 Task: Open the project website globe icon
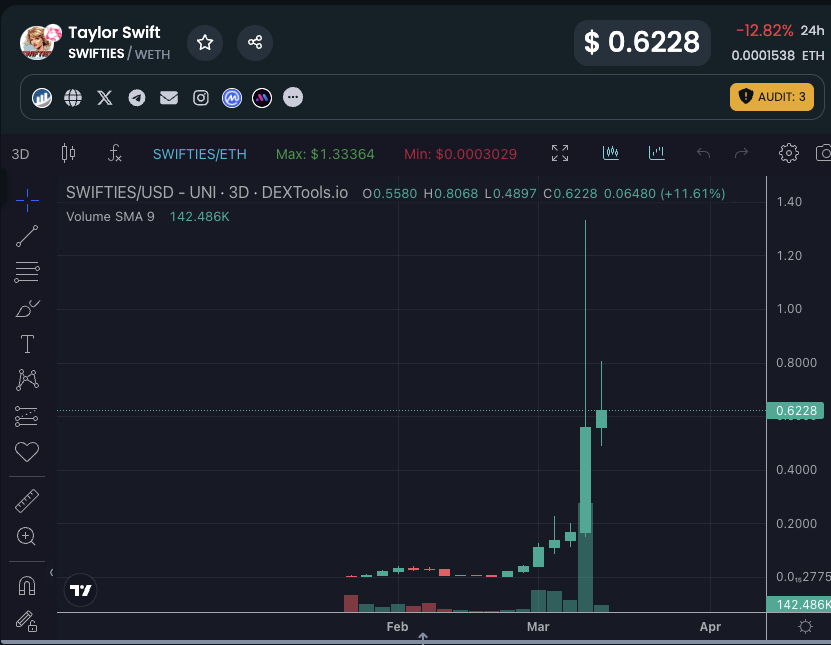[73, 98]
